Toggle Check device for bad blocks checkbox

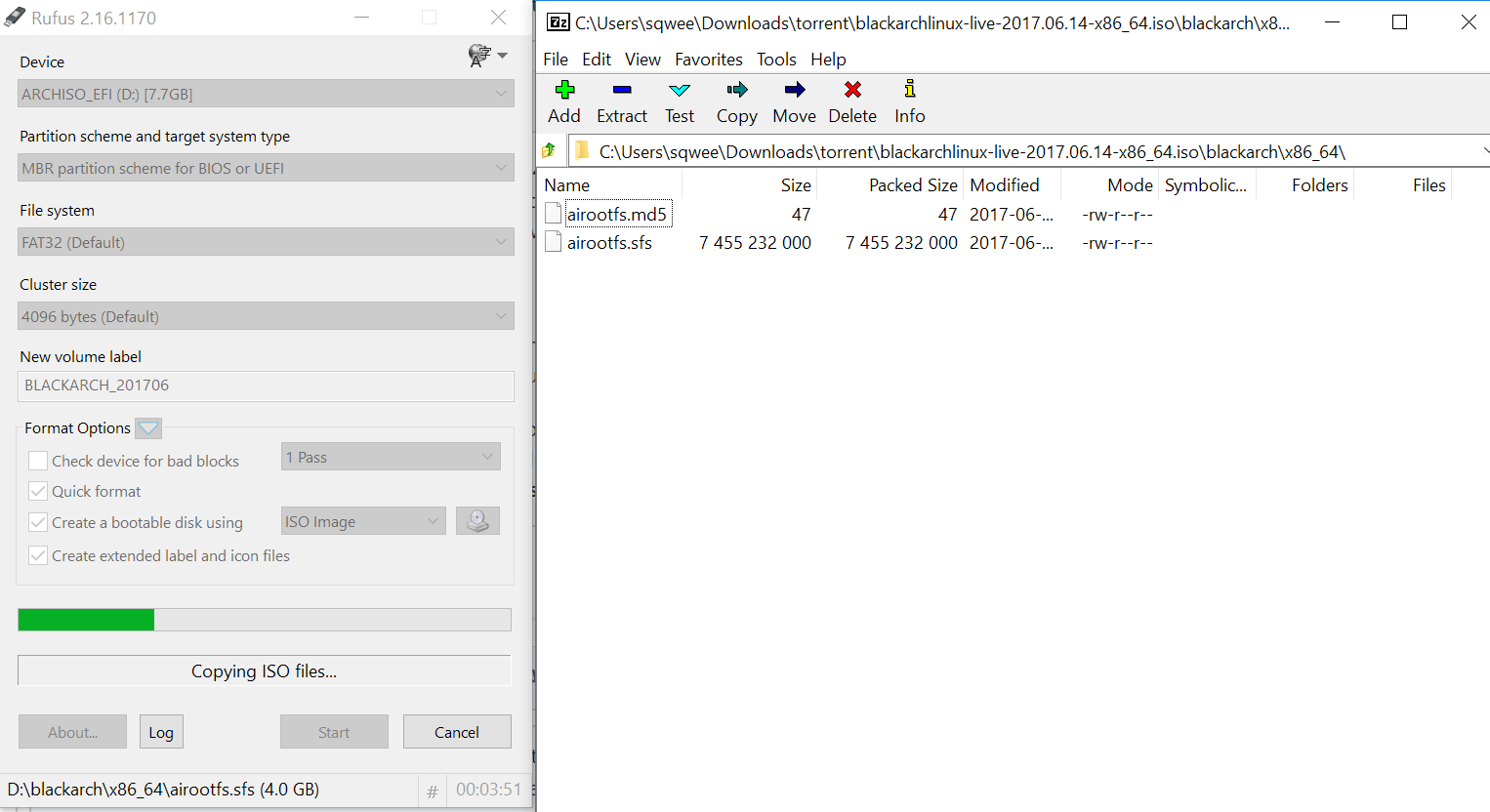coord(38,461)
